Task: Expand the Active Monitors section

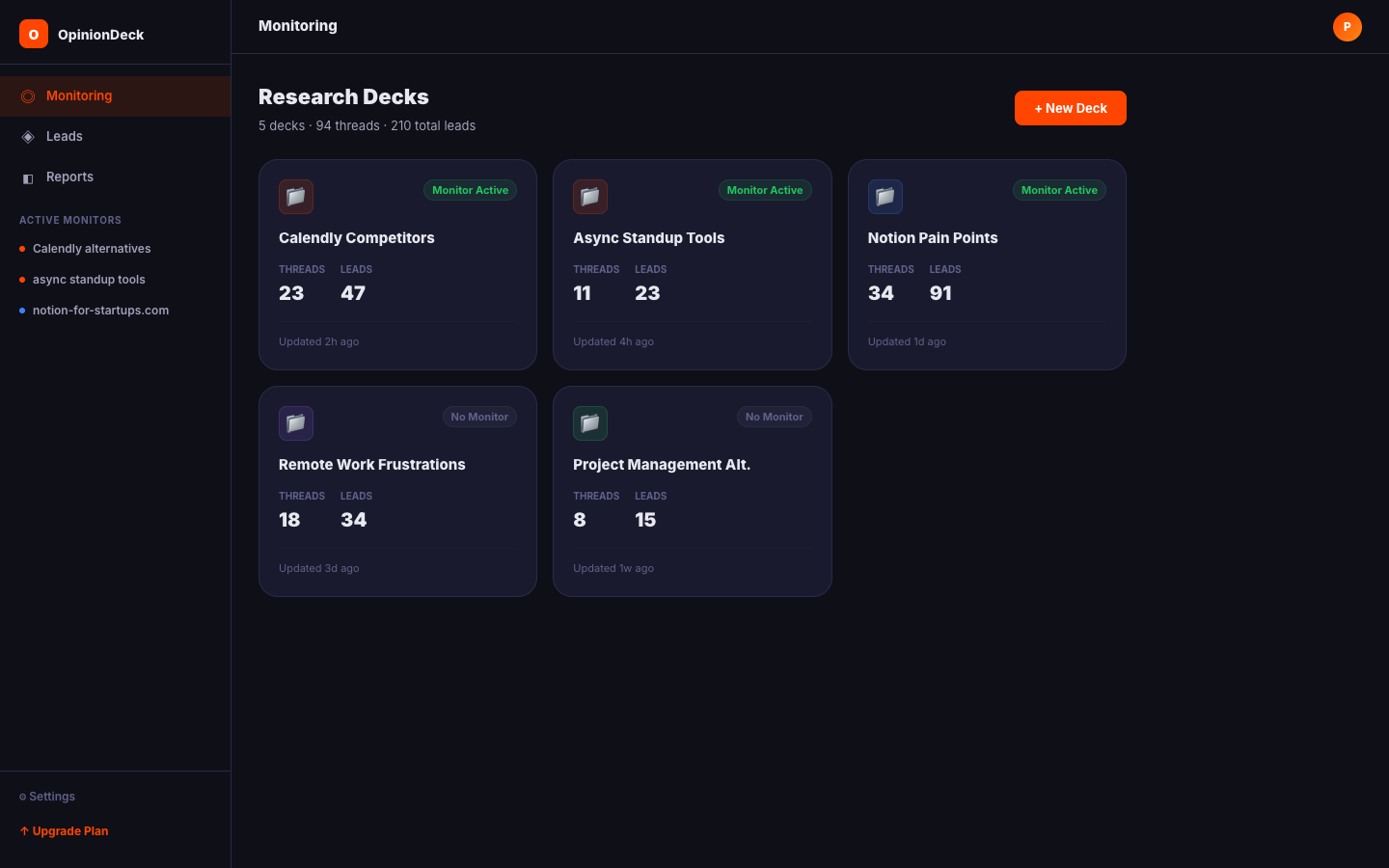Action: point(69,220)
